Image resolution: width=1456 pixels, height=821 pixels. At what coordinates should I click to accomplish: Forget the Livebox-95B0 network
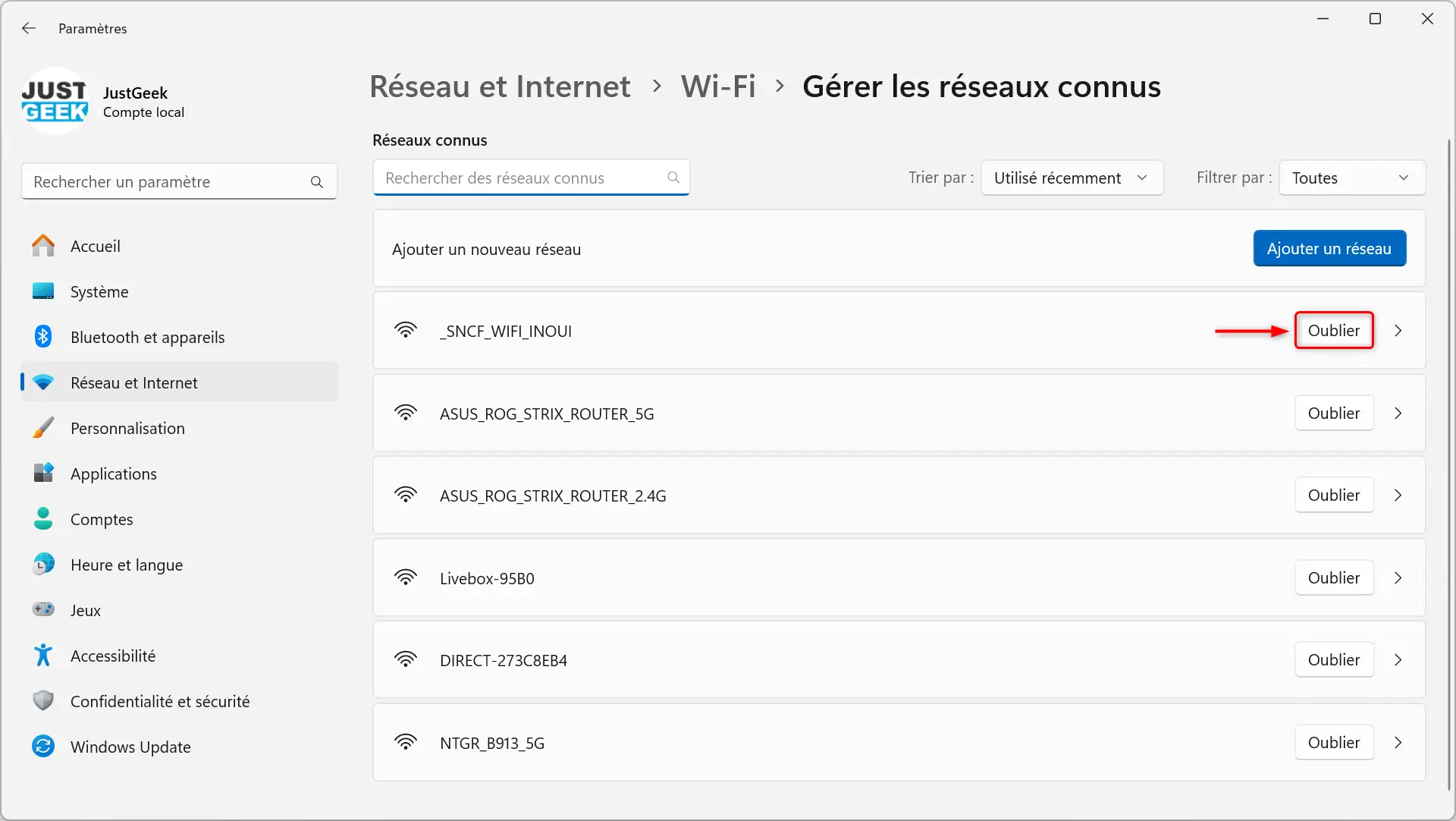[x=1334, y=577]
